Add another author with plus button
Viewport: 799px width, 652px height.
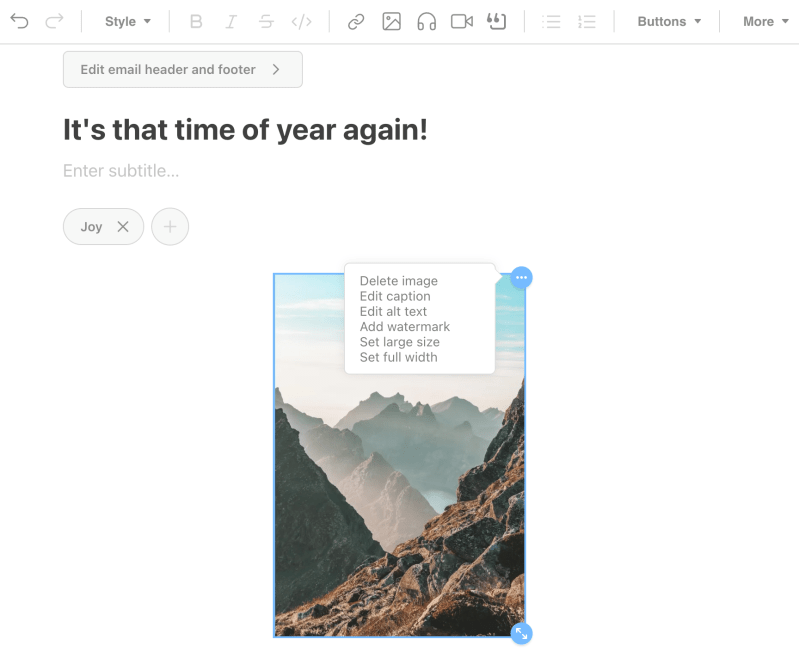(170, 226)
